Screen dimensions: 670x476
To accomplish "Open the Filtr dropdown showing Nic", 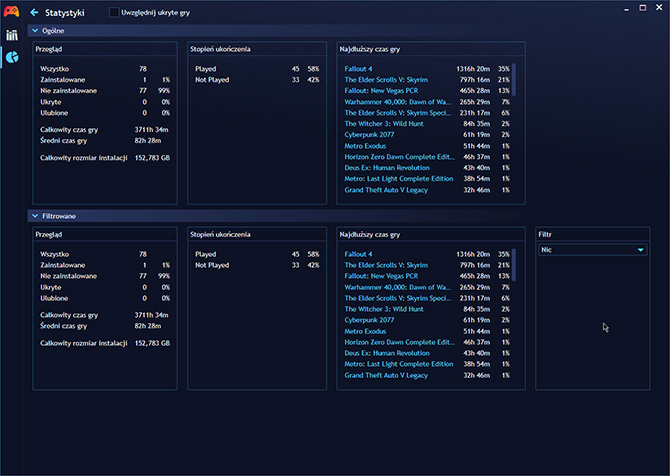I will click(x=592, y=250).
